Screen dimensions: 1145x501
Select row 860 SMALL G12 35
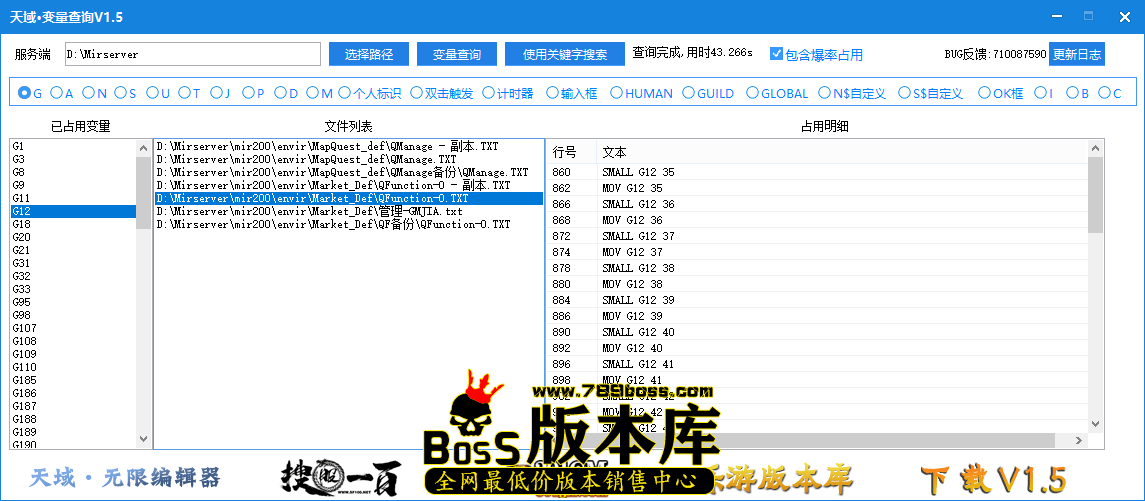click(x=817, y=172)
